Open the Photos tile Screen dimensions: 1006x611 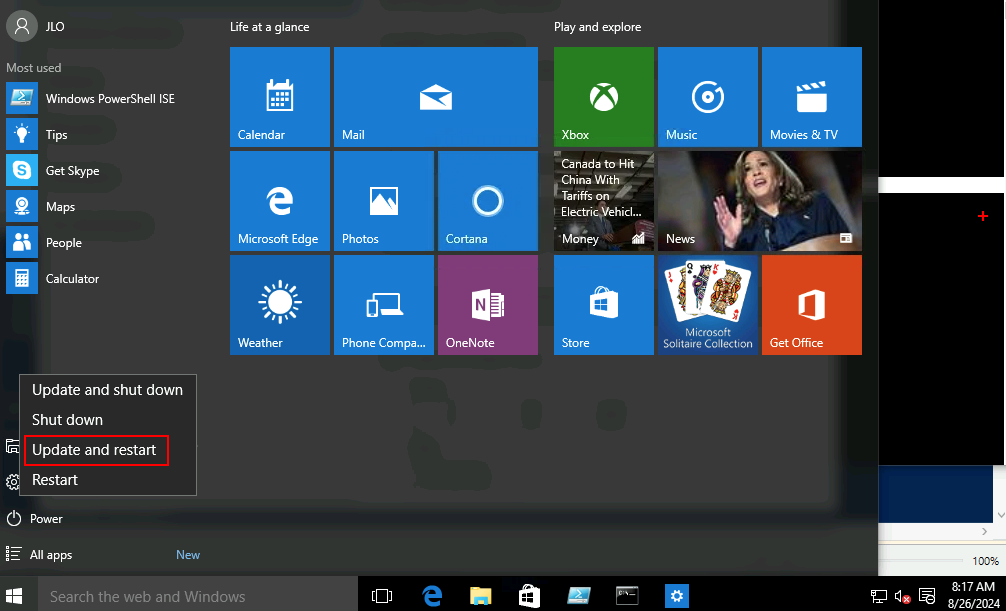[x=384, y=201]
